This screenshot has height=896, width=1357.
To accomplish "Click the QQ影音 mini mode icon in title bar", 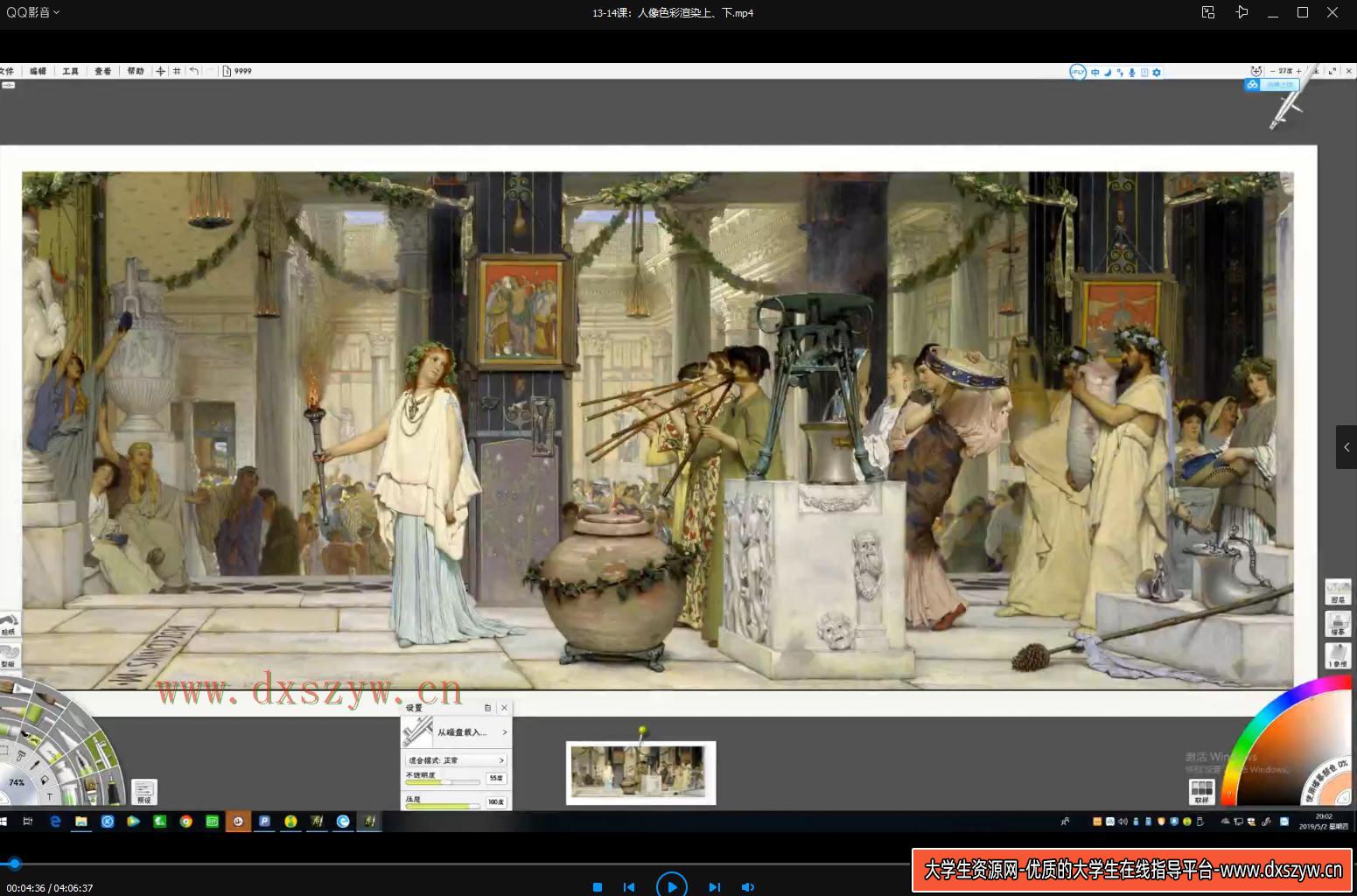I will tap(1208, 12).
